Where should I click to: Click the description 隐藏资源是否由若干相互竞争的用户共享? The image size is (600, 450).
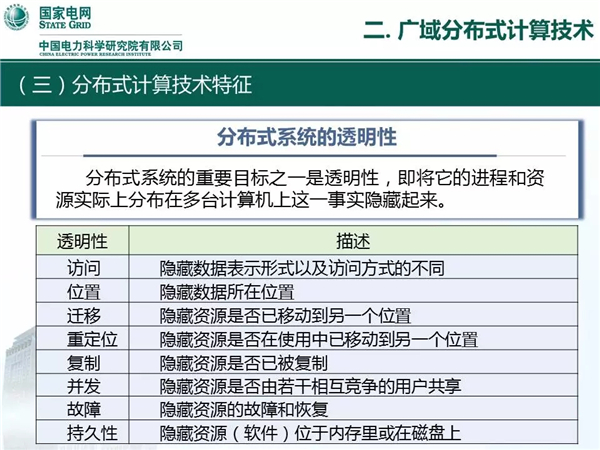(x=308, y=386)
